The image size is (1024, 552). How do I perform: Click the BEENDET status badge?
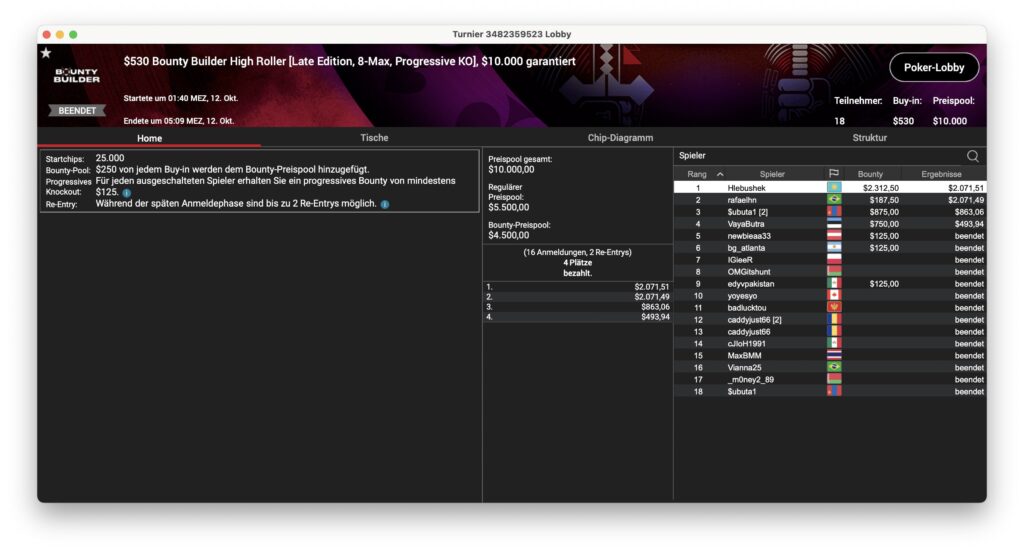coord(77,111)
